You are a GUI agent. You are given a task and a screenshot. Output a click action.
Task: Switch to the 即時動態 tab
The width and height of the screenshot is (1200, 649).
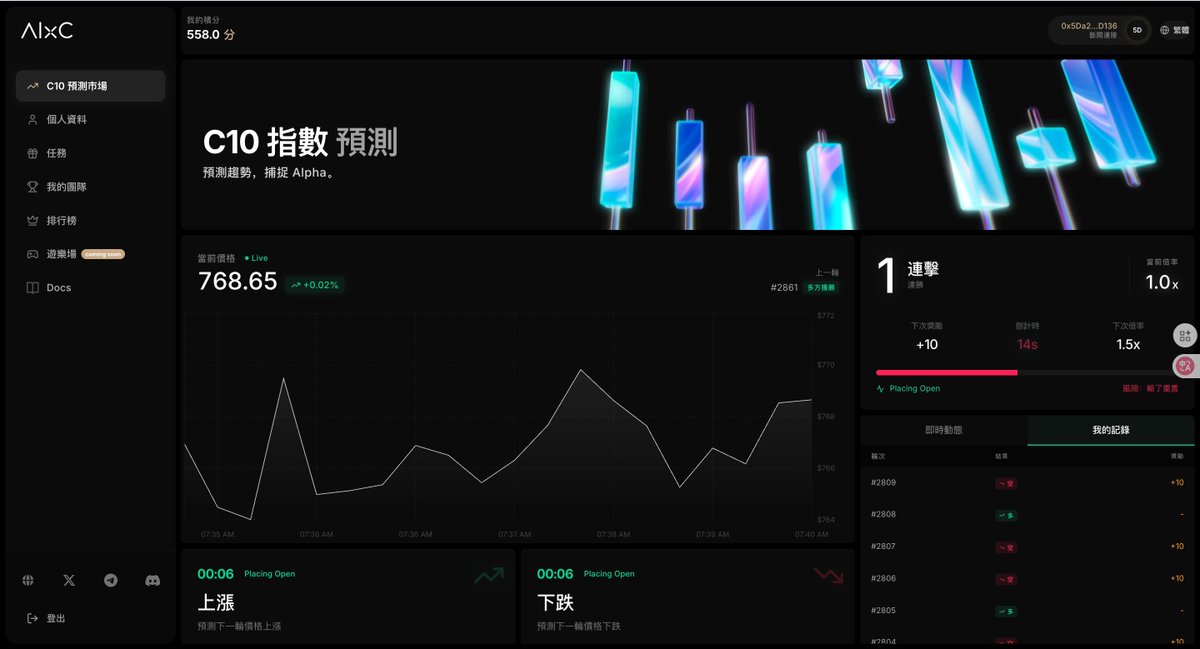click(x=944, y=430)
